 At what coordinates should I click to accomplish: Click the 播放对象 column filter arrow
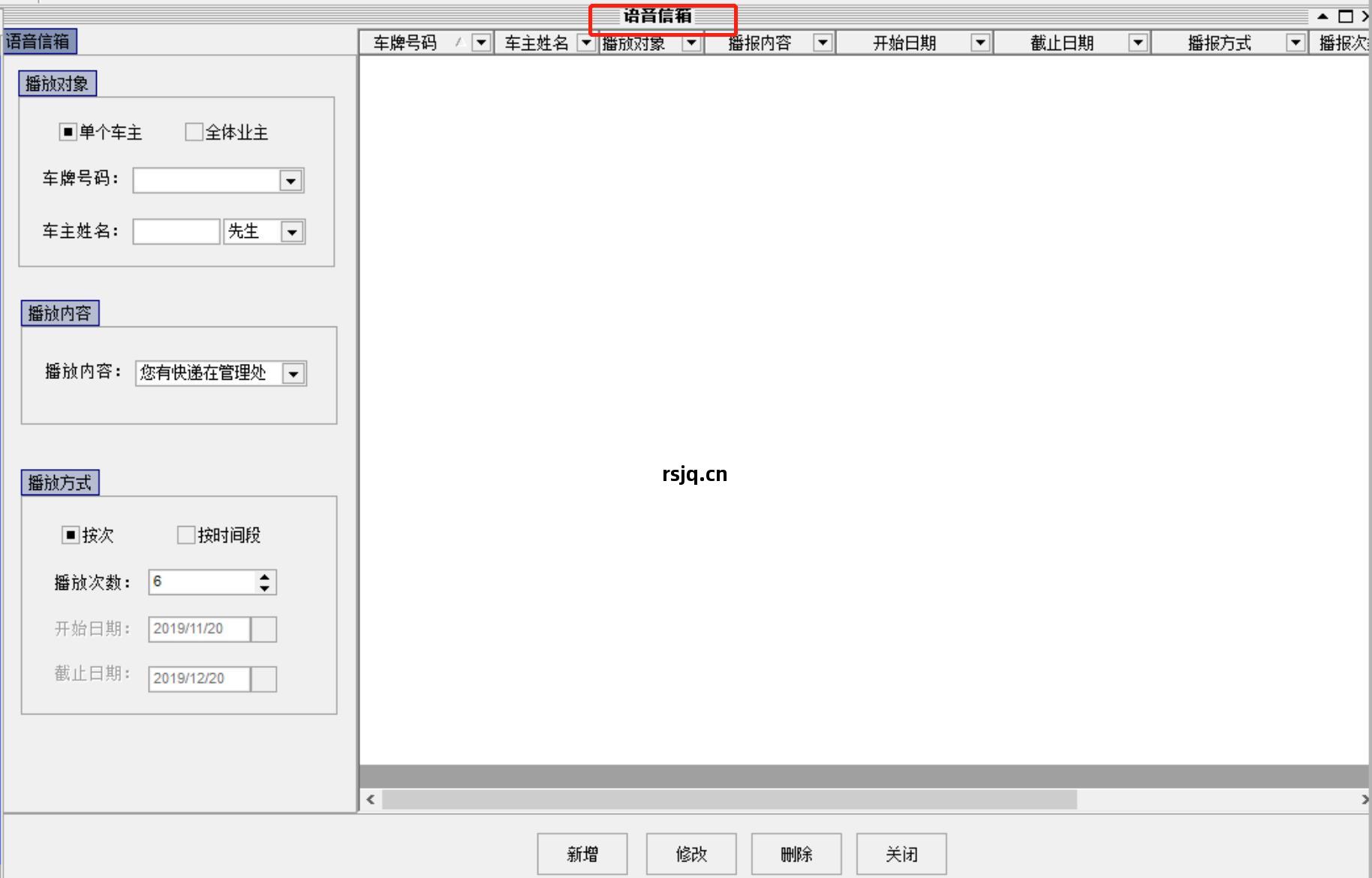[x=691, y=43]
